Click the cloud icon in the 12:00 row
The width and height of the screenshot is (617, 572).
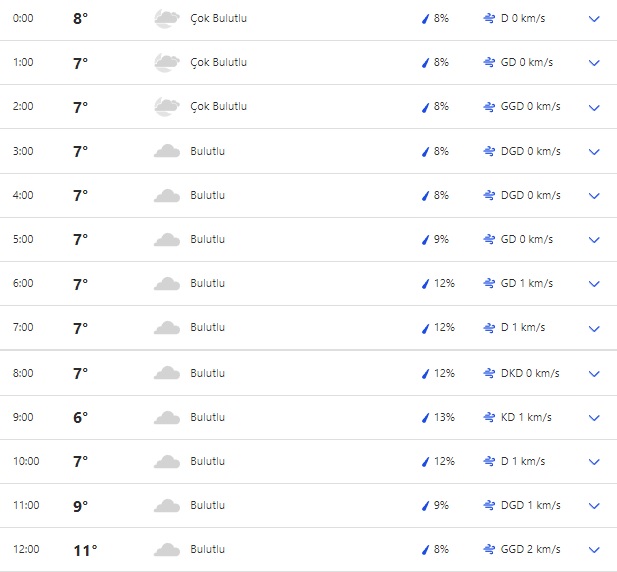[x=166, y=549]
